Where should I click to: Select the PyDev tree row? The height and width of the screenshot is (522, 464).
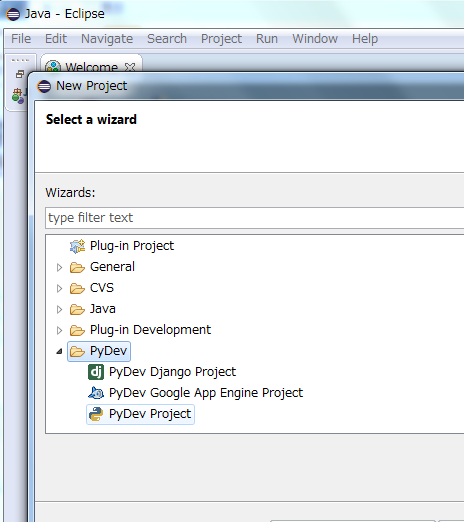(99, 351)
